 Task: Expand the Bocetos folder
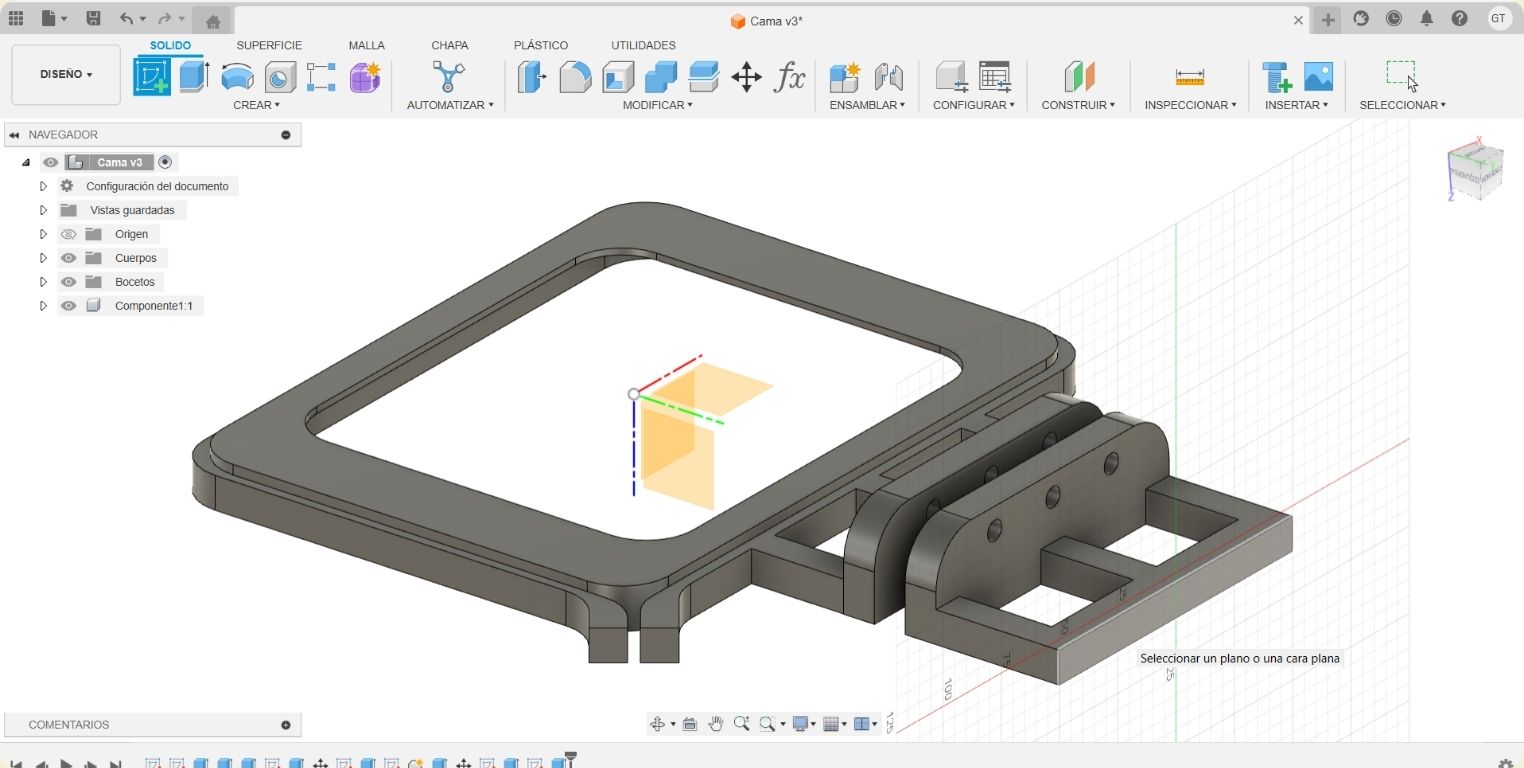(43, 282)
